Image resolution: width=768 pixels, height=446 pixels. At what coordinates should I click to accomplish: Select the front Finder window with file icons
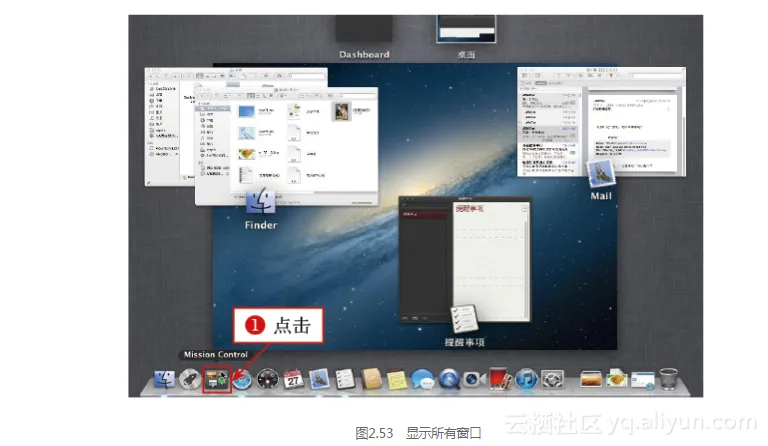pos(287,146)
